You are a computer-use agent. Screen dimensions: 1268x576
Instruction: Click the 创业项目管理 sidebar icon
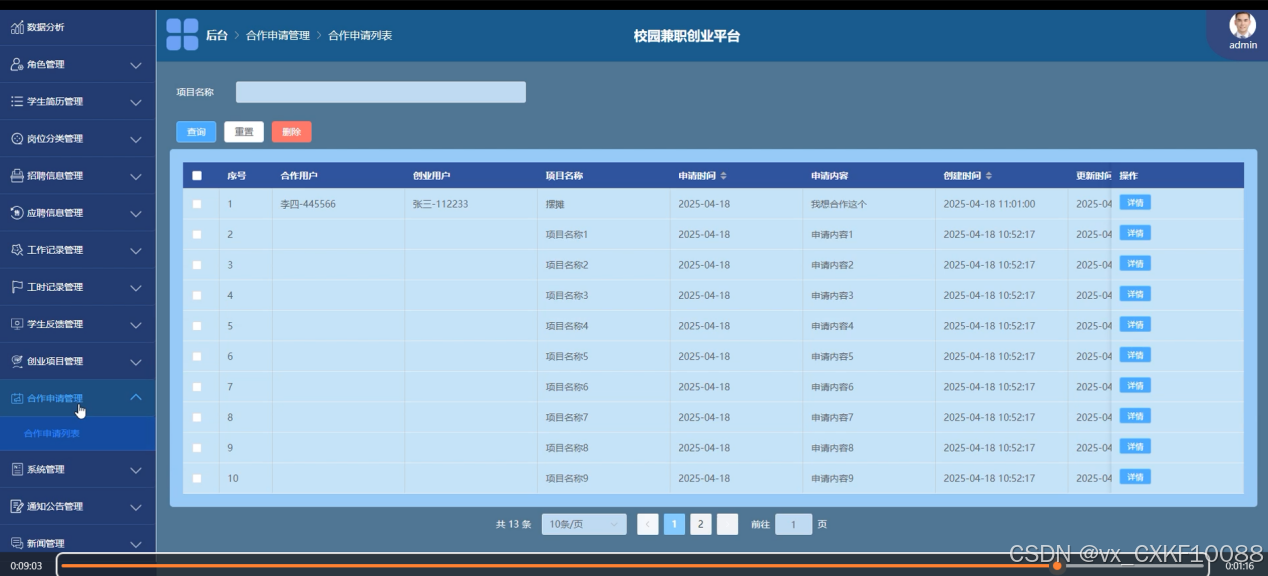17,361
